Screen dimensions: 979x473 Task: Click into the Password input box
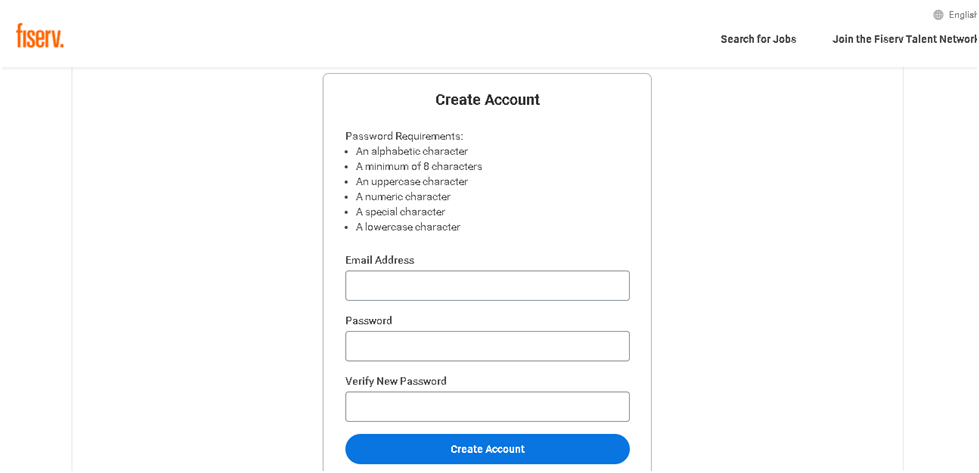[x=487, y=346]
